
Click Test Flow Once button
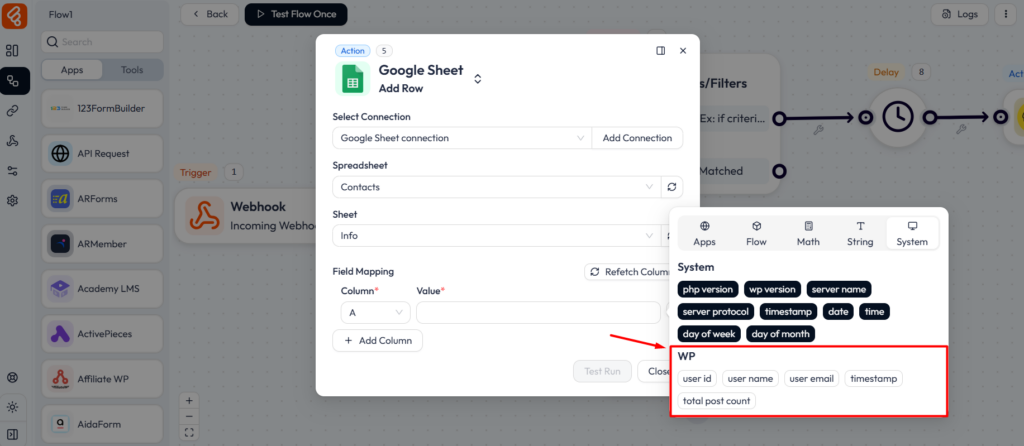[296, 14]
